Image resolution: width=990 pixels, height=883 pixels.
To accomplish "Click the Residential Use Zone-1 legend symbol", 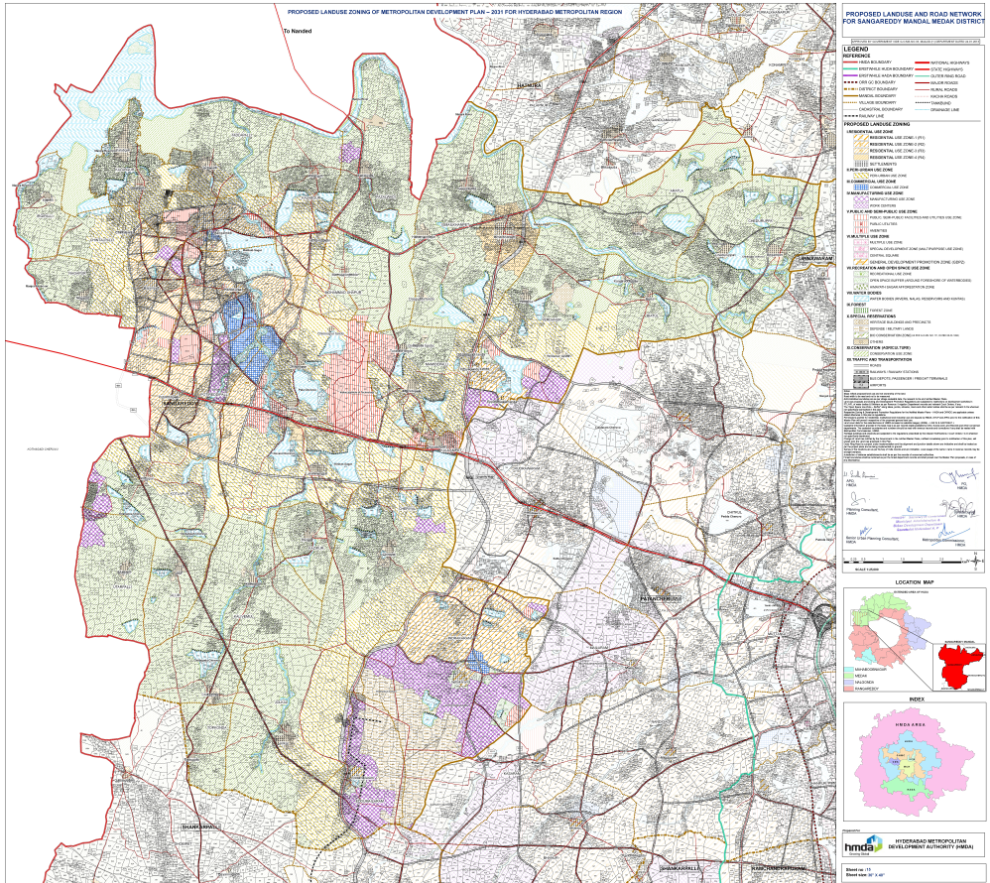I will (859, 138).
